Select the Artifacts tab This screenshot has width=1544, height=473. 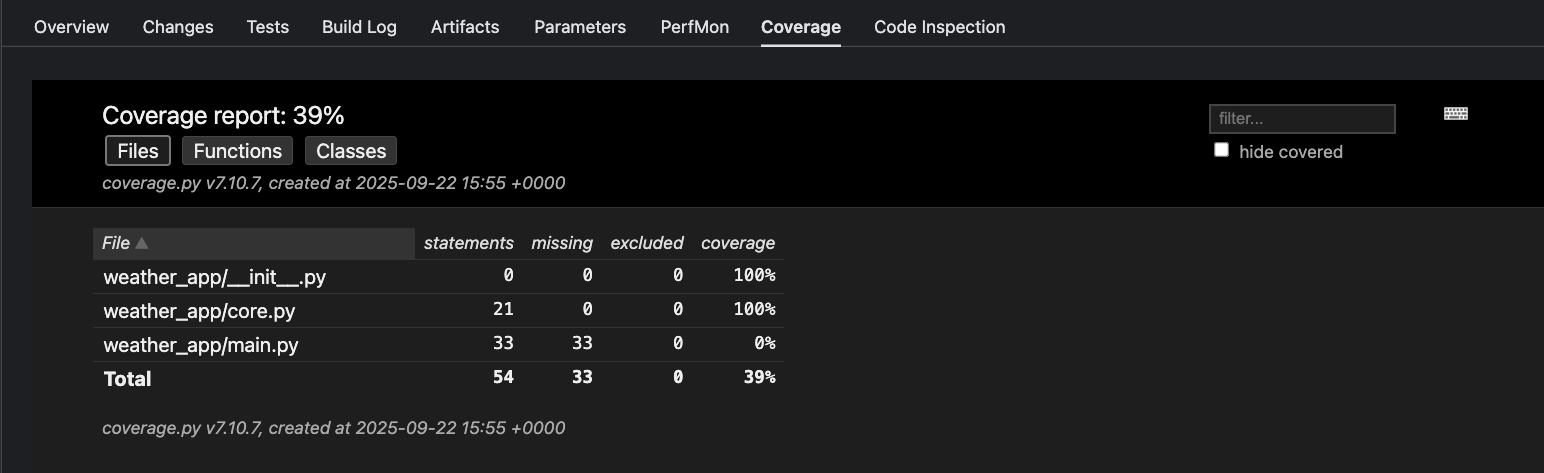pyautogui.click(x=465, y=27)
